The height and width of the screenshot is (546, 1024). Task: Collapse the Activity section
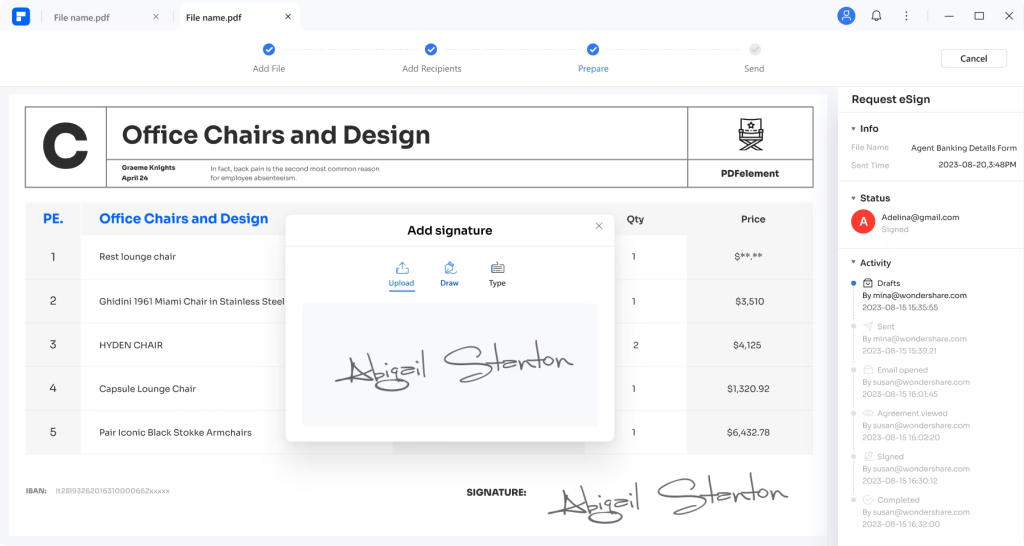pyautogui.click(x=853, y=263)
